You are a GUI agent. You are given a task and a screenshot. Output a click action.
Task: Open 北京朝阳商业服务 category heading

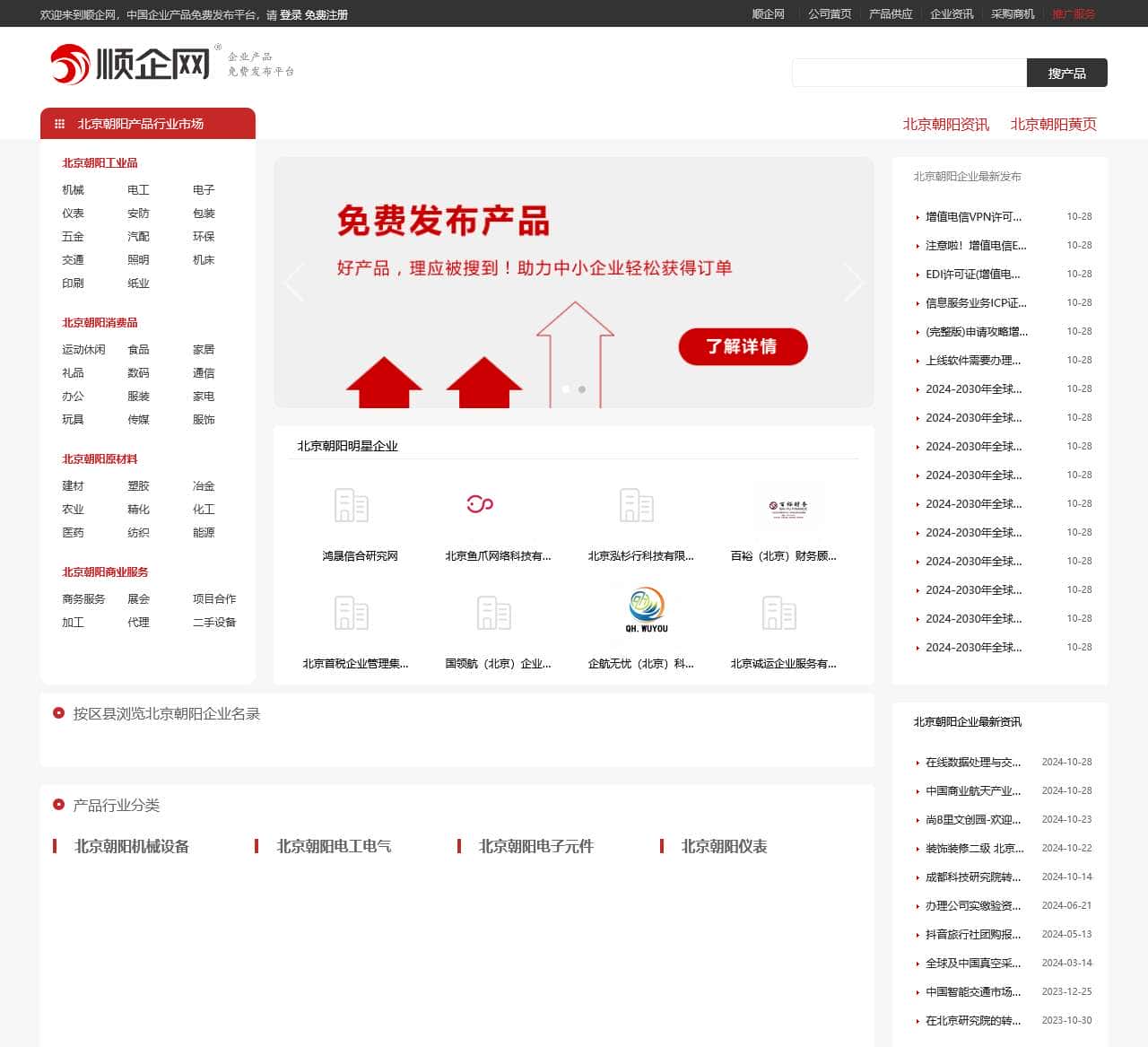(105, 572)
